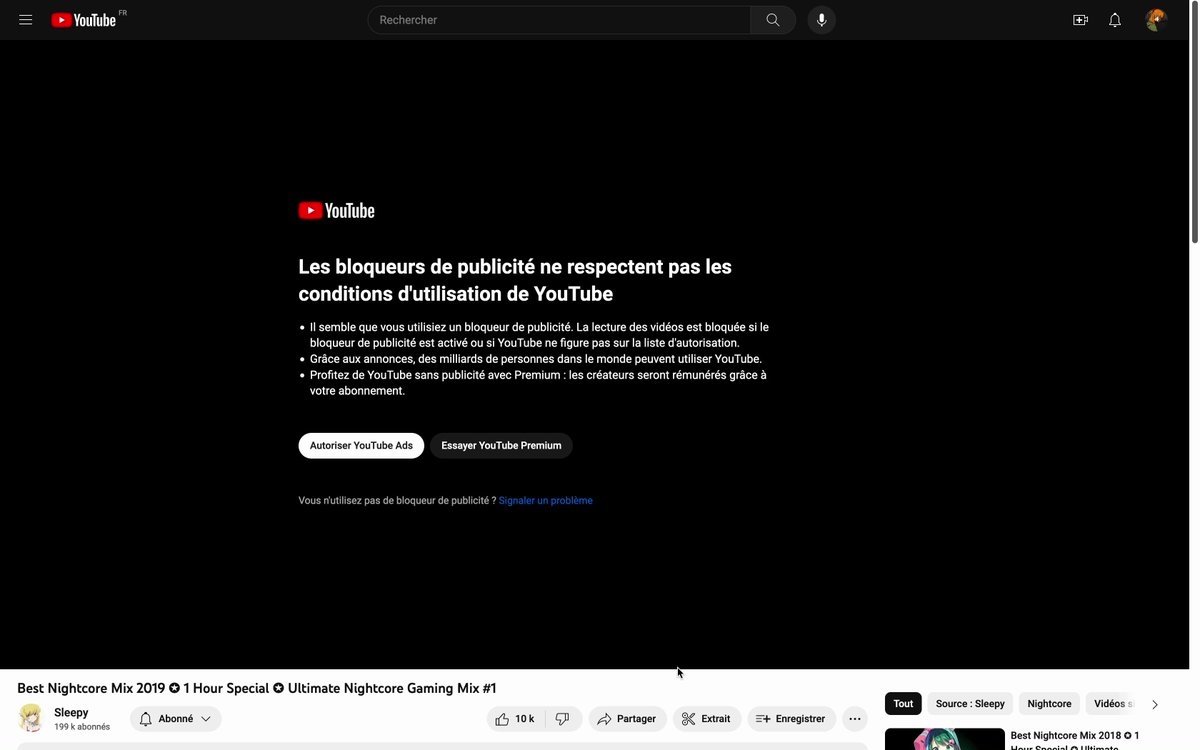1200x750 pixels.
Task: Open the create video icon
Action: [x=1080, y=20]
